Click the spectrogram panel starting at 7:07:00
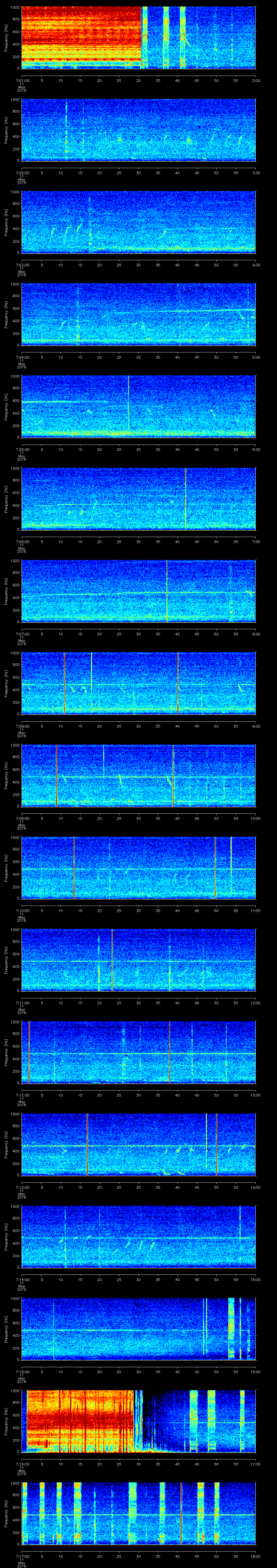Screen dimensions: 277x1568 pyautogui.click(x=138, y=591)
